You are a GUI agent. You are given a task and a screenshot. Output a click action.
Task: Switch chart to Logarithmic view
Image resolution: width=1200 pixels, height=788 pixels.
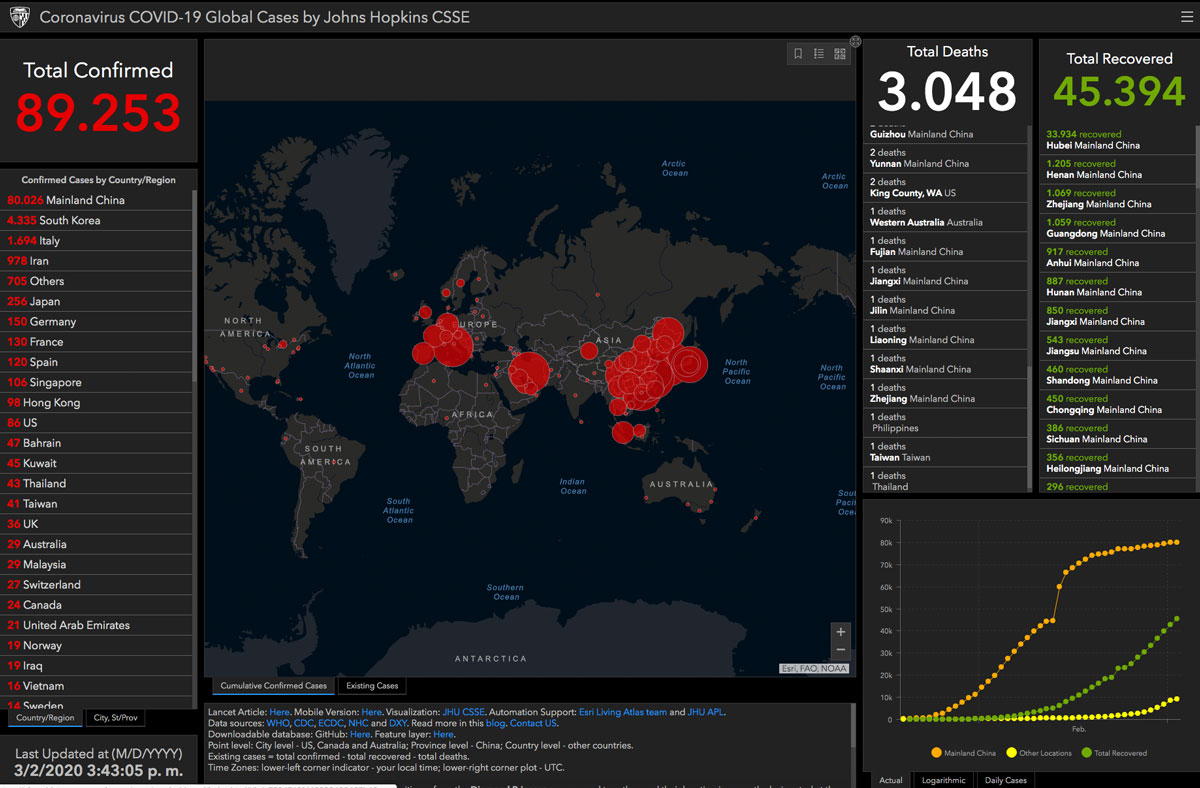(x=943, y=780)
